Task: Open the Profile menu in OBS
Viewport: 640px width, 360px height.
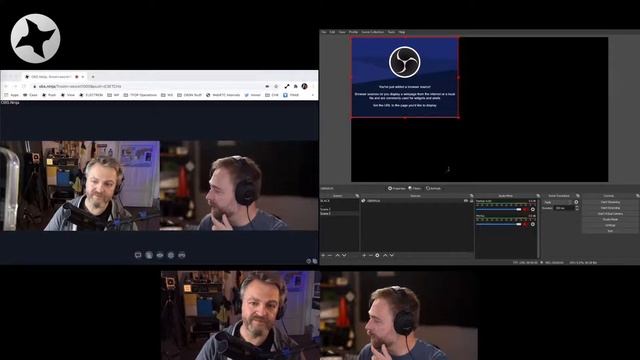Action: coord(353,32)
